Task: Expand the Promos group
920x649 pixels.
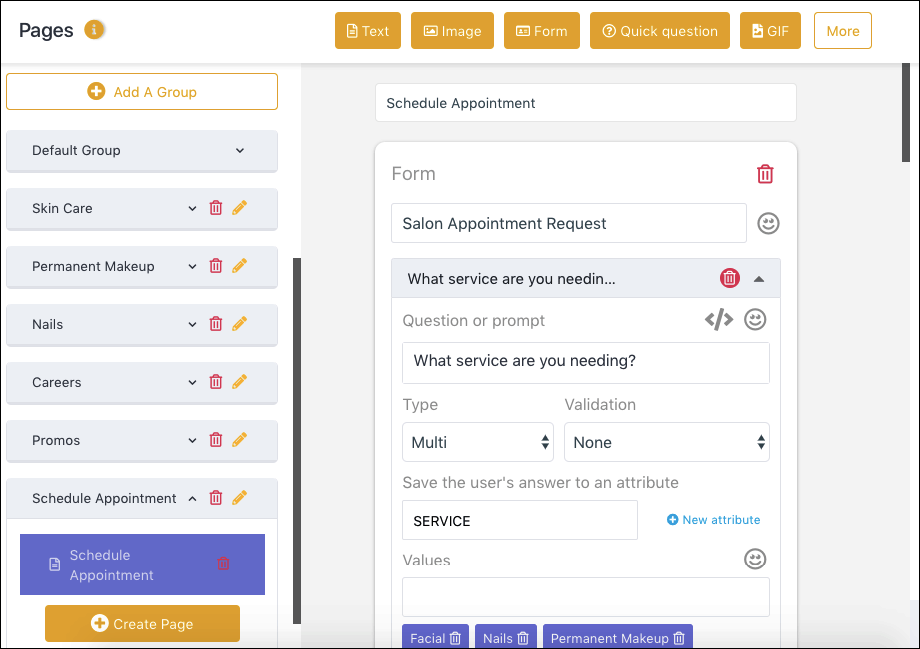Action: pyautogui.click(x=192, y=441)
